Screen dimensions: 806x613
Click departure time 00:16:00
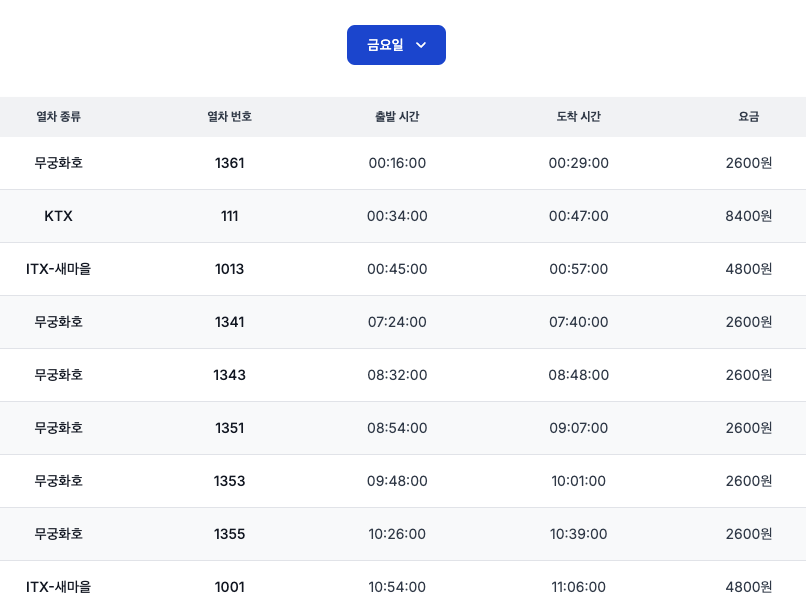point(397,163)
